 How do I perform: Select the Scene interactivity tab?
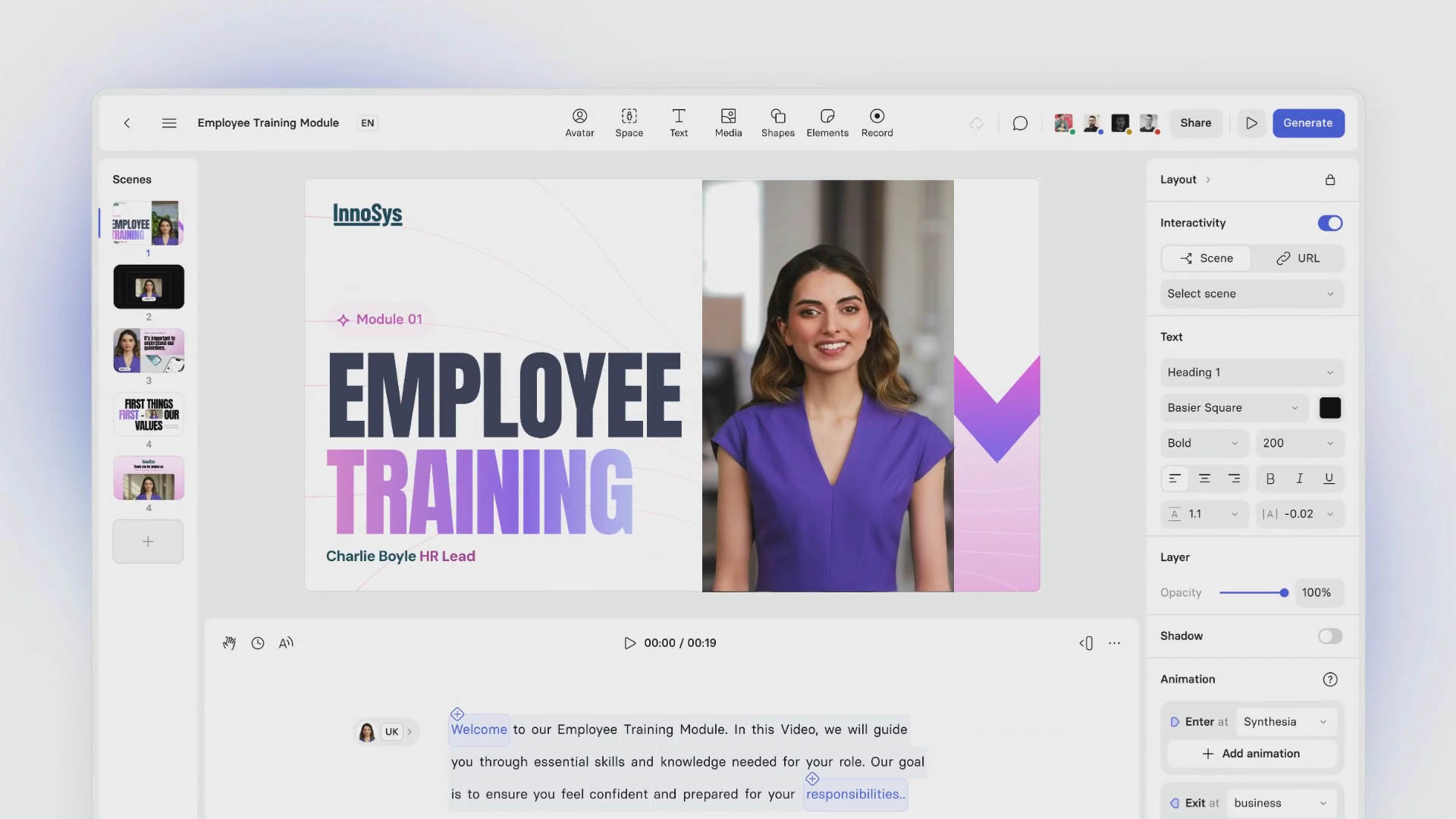1207,259
